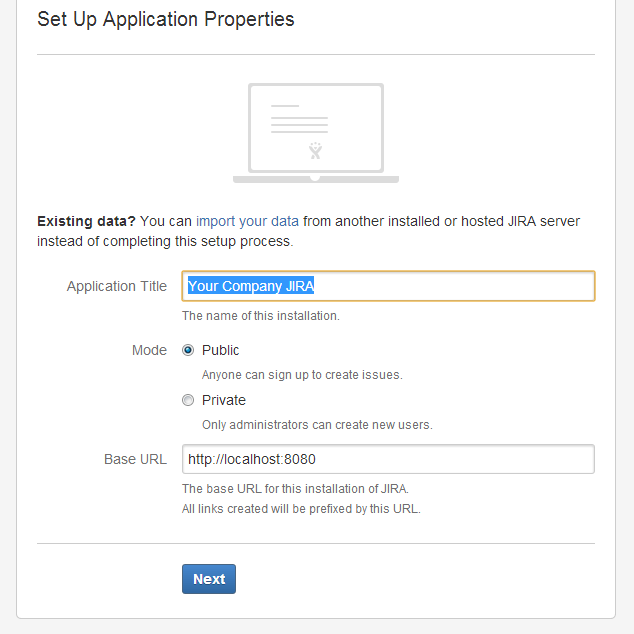Click the laptop illustration graphic
The width and height of the screenshot is (634, 634).
(x=316, y=133)
